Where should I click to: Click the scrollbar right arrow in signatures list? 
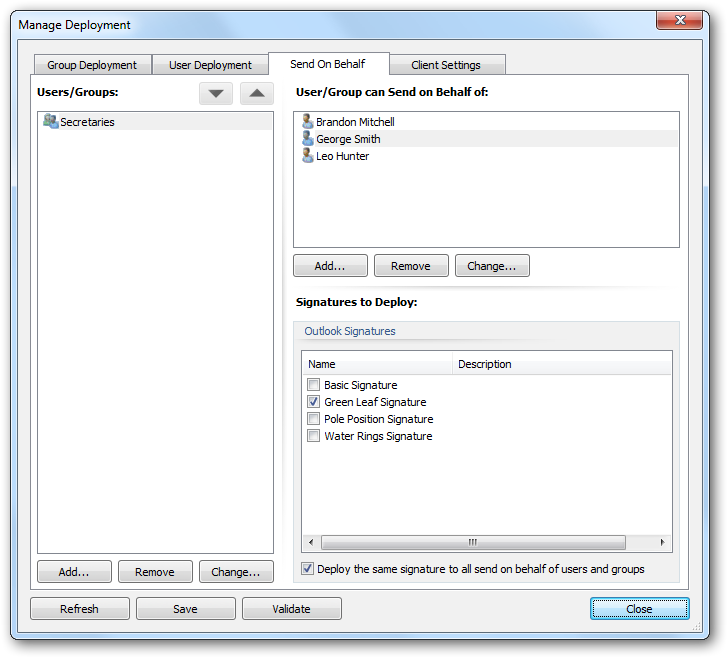(x=662, y=542)
